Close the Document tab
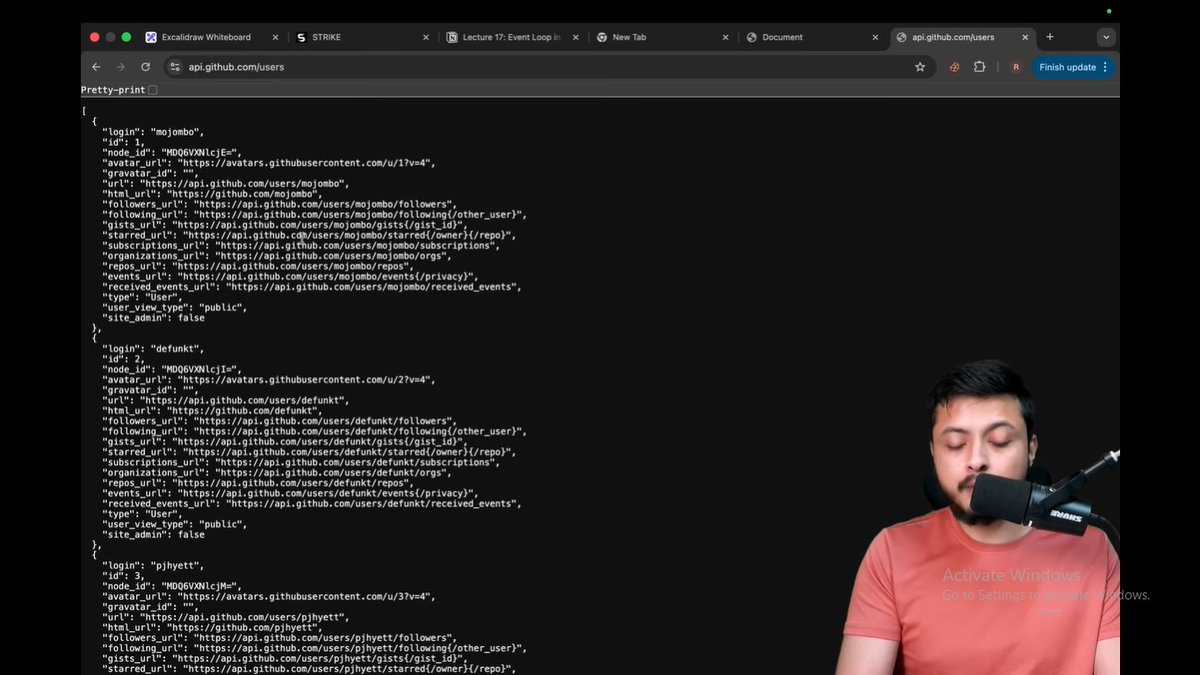The height and width of the screenshot is (675, 1200). tap(875, 37)
